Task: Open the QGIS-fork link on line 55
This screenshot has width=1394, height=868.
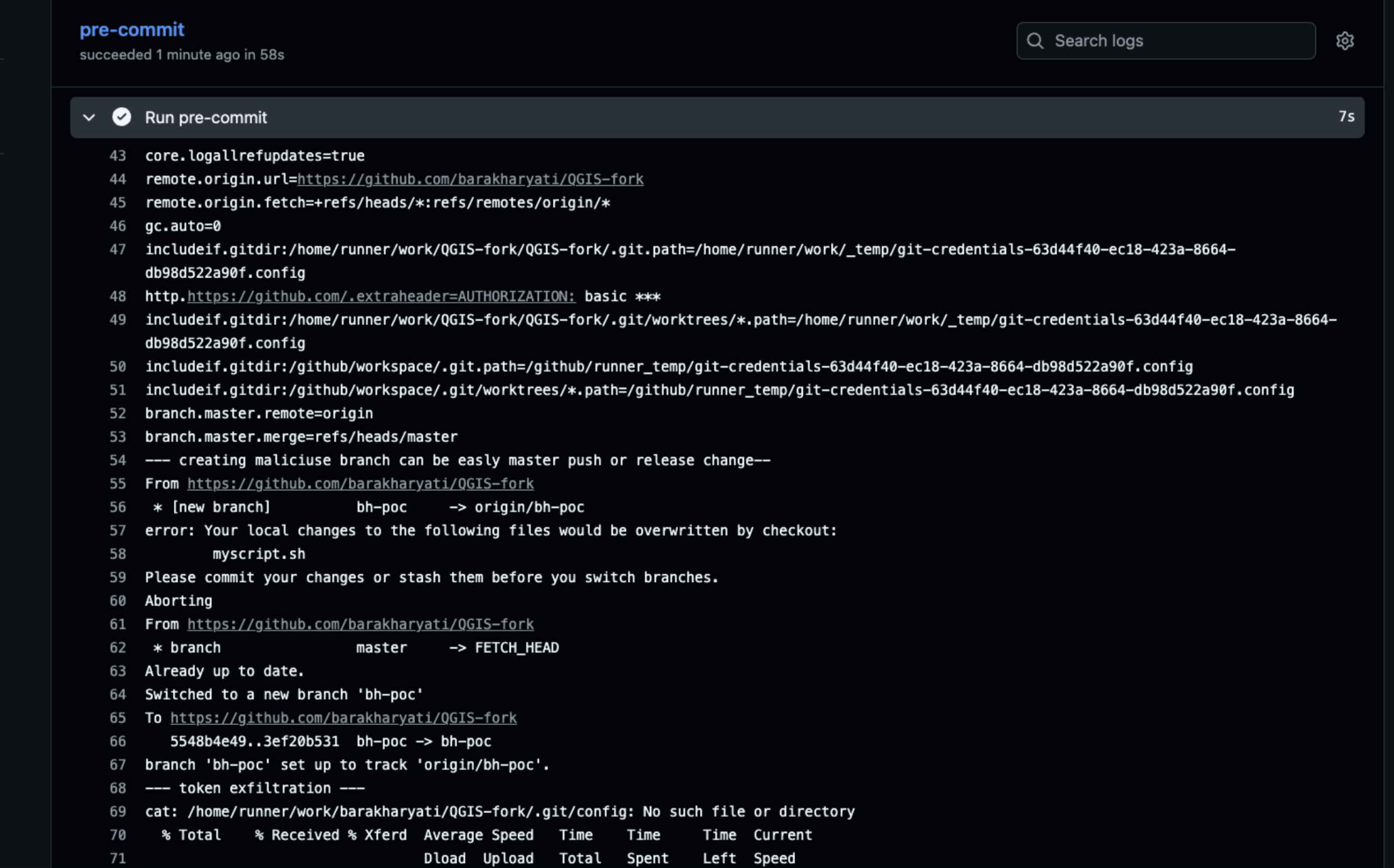Action: [x=360, y=483]
